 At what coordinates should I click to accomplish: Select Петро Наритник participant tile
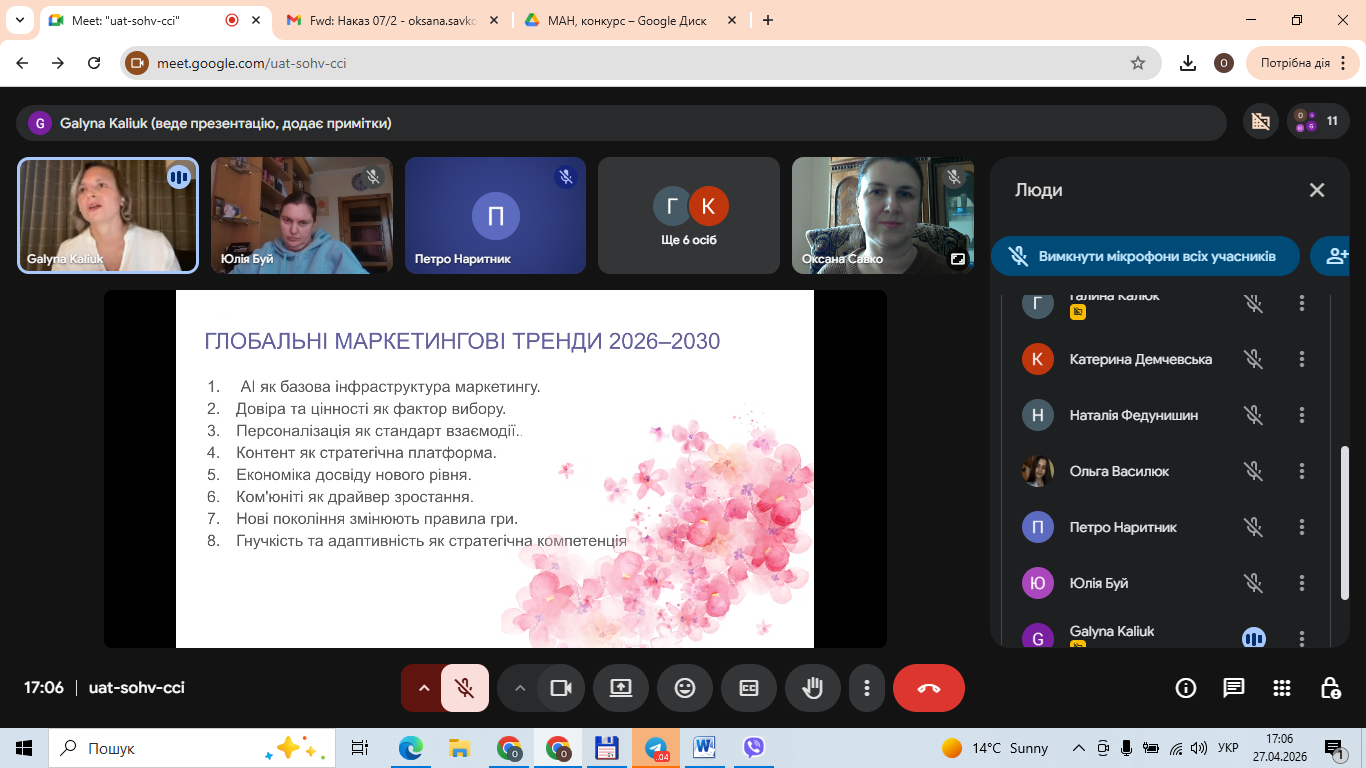(x=495, y=215)
